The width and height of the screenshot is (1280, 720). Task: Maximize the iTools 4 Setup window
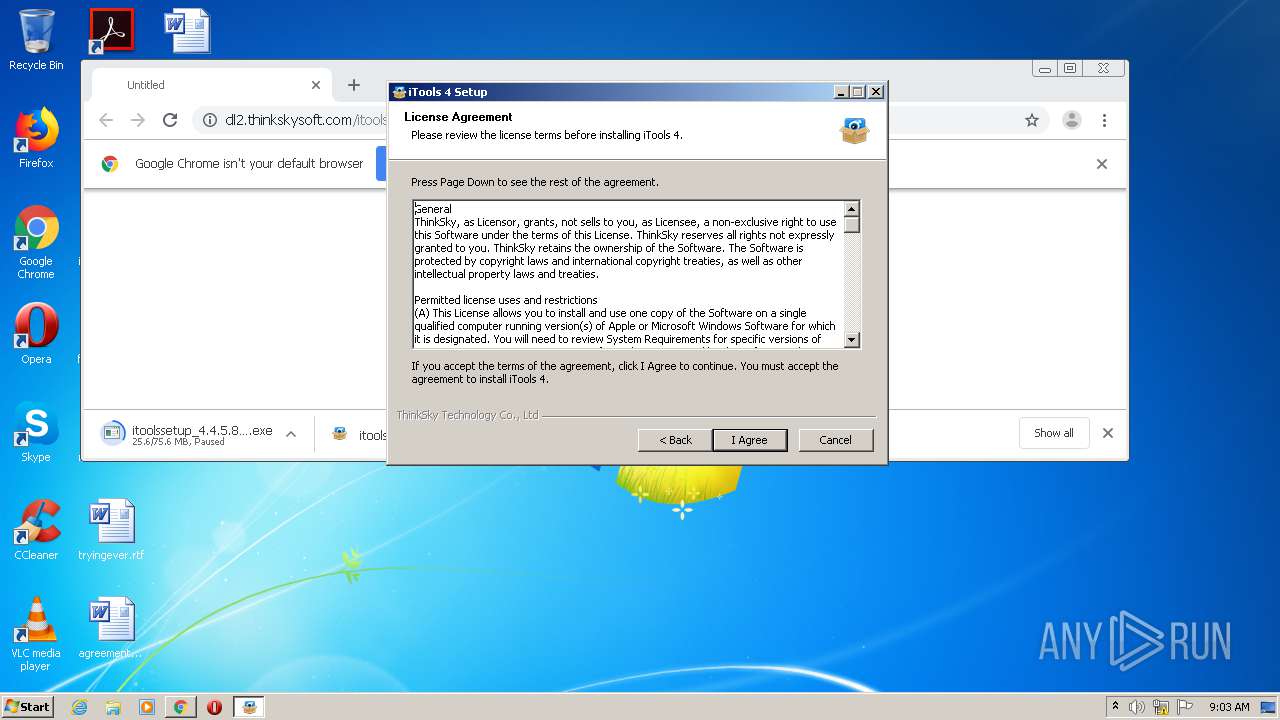click(858, 92)
